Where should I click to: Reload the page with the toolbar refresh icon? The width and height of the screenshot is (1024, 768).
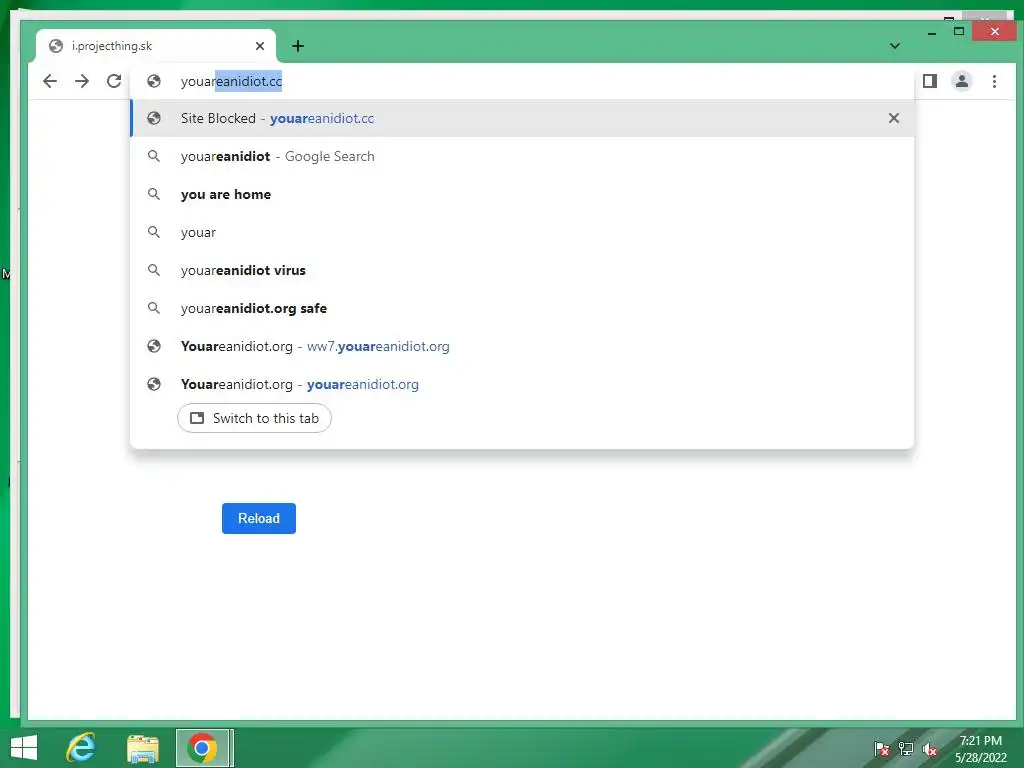(114, 81)
